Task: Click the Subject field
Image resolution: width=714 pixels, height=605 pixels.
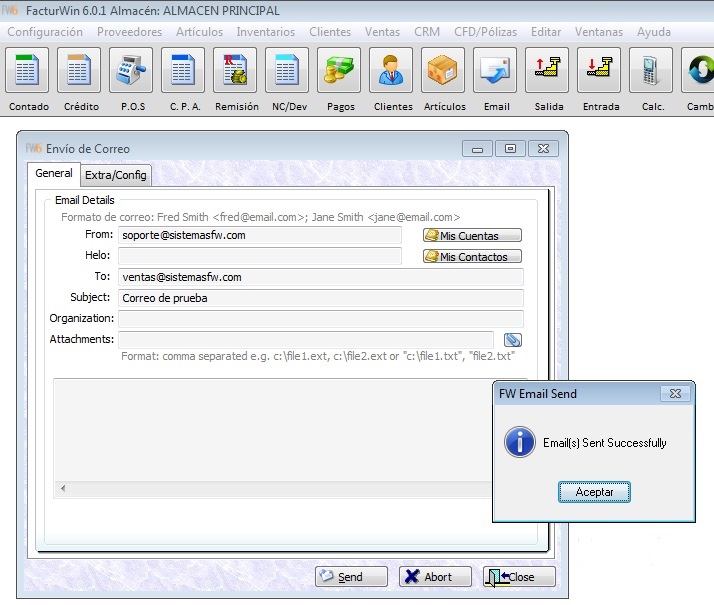Action: click(321, 298)
